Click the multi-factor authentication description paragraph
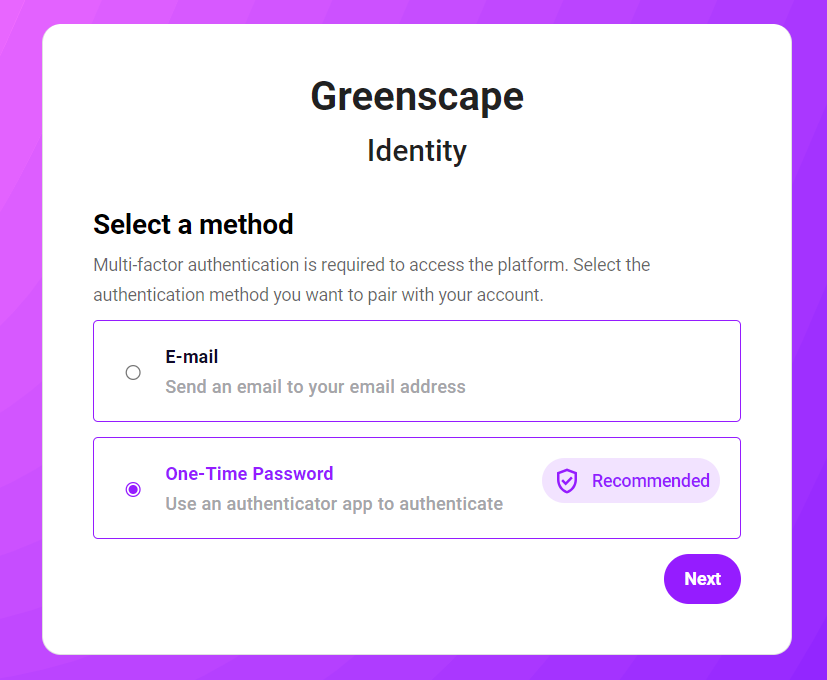 371,280
